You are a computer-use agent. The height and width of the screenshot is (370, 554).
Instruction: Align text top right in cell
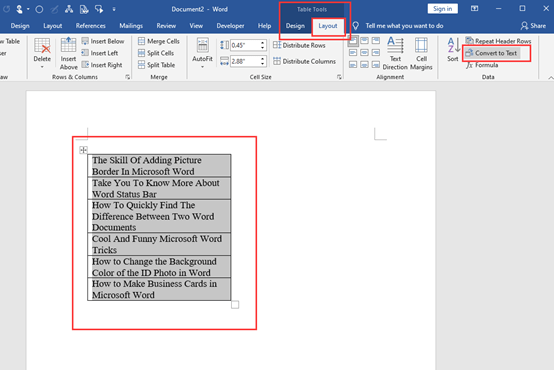(x=376, y=41)
